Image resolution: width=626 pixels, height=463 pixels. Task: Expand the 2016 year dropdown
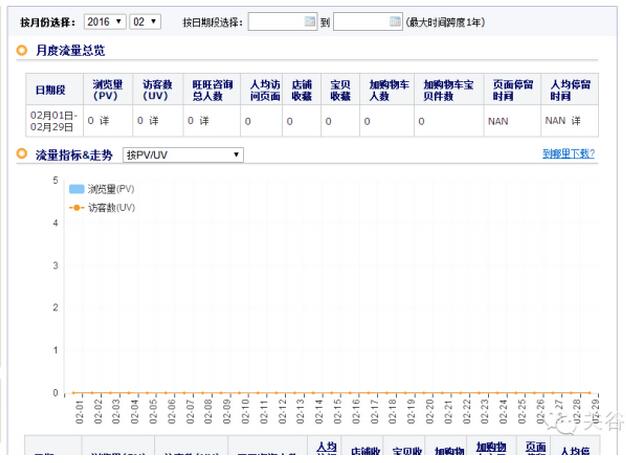click(x=104, y=21)
